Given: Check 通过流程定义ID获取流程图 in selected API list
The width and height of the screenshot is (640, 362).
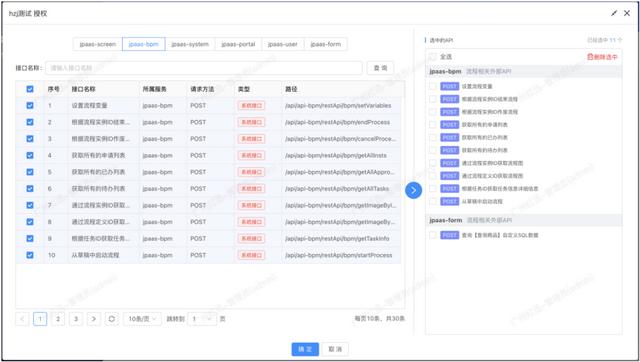Looking at the screenshot, I should [x=433, y=175].
